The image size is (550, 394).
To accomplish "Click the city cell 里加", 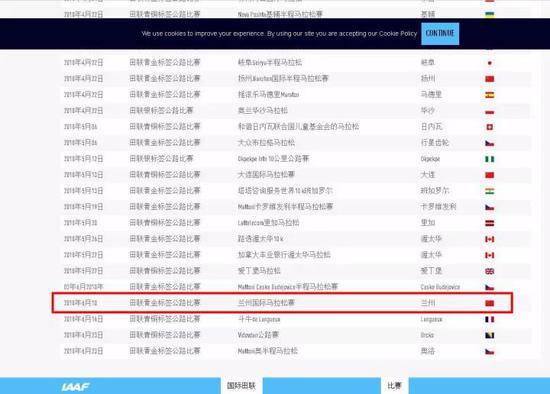I will point(428,223).
